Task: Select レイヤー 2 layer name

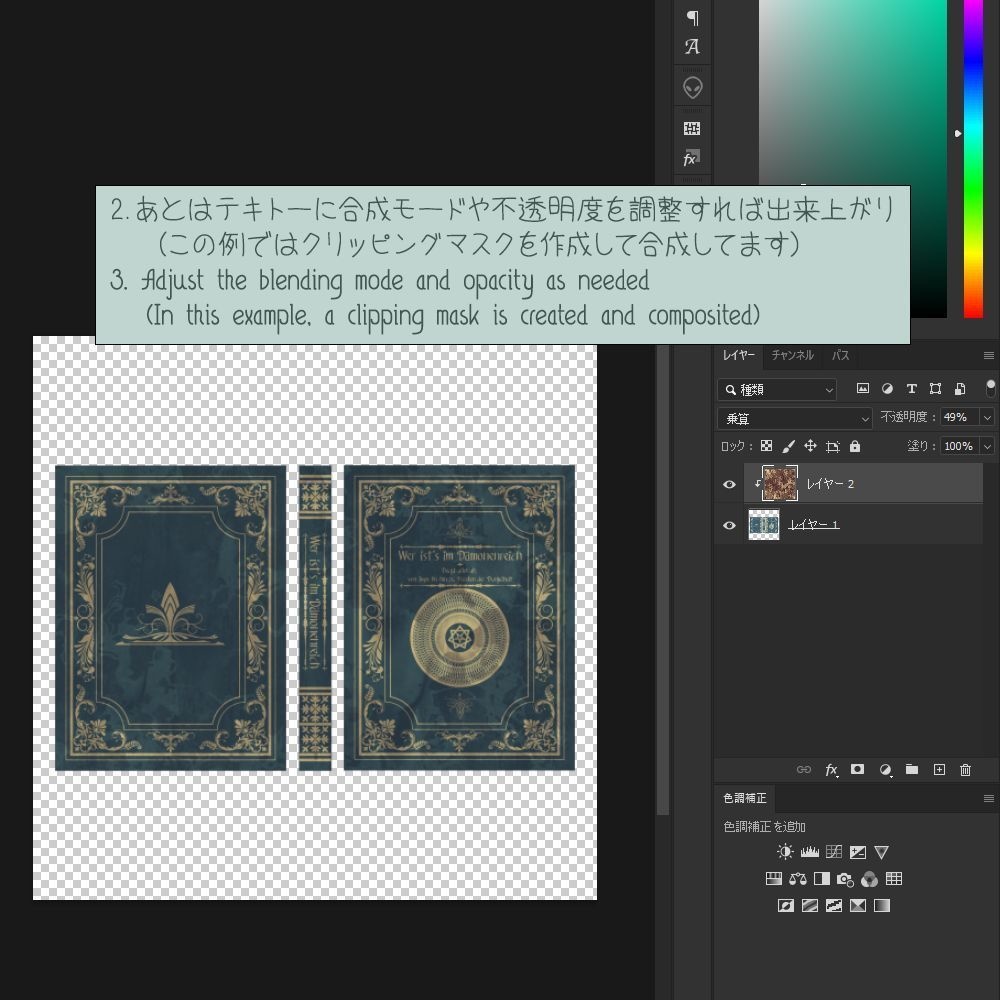Action: [x=830, y=484]
